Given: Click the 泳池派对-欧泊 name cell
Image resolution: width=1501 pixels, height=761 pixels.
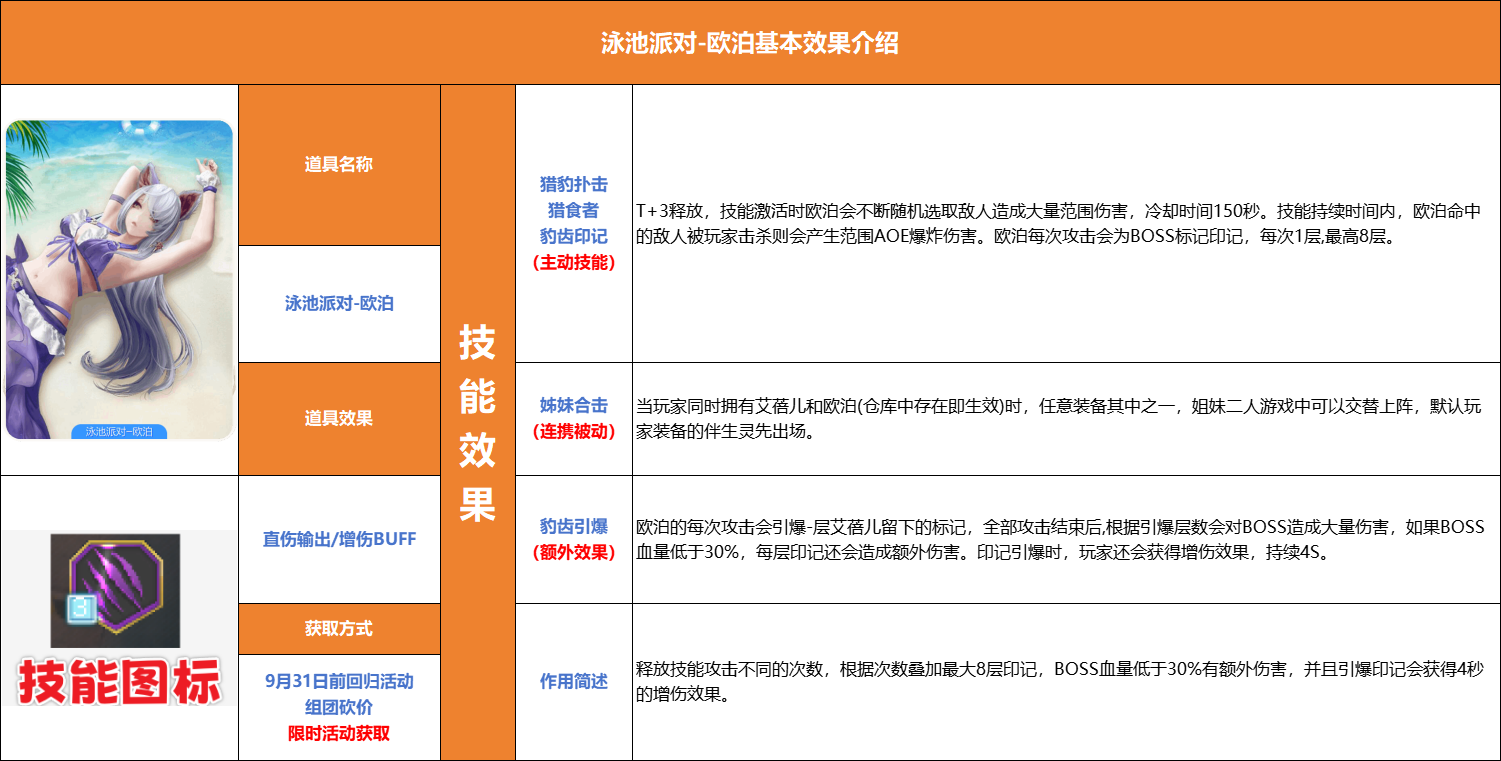Looking at the screenshot, I should click(x=339, y=303).
